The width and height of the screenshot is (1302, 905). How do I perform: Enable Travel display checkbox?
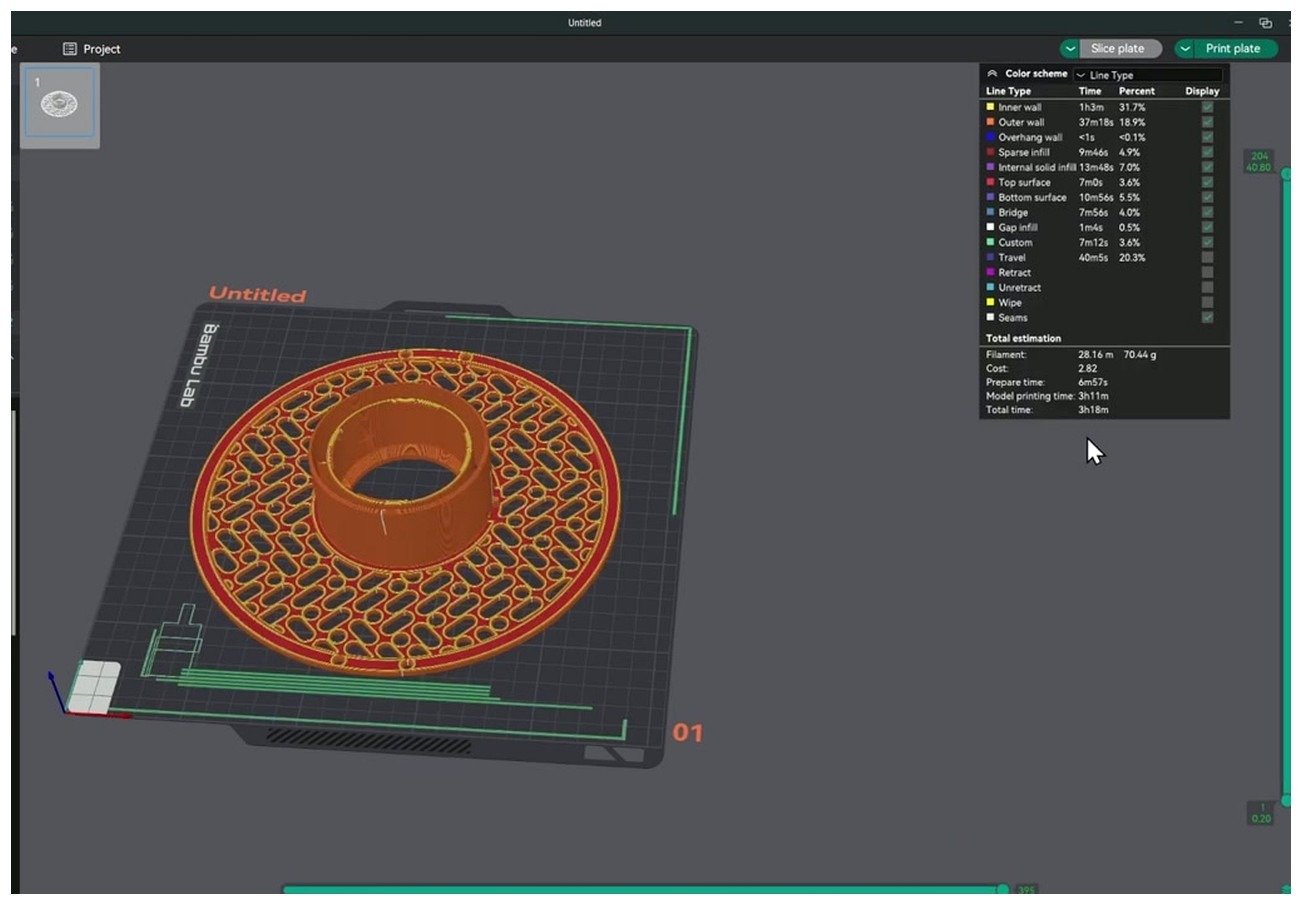pos(1207,257)
